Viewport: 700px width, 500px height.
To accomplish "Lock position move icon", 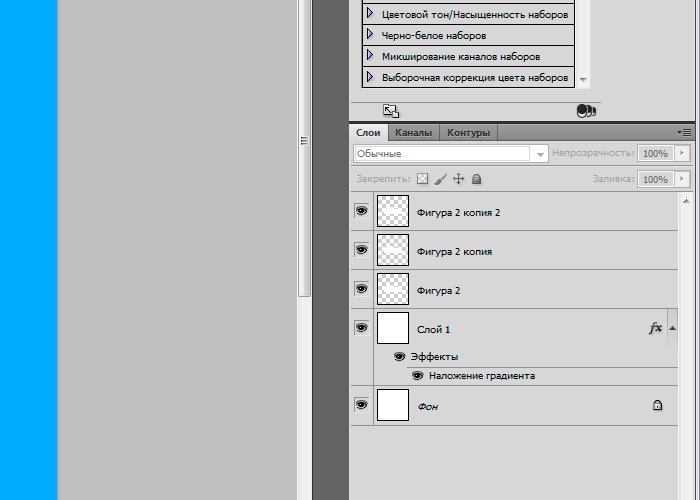I will pyautogui.click(x=458, y=179).
